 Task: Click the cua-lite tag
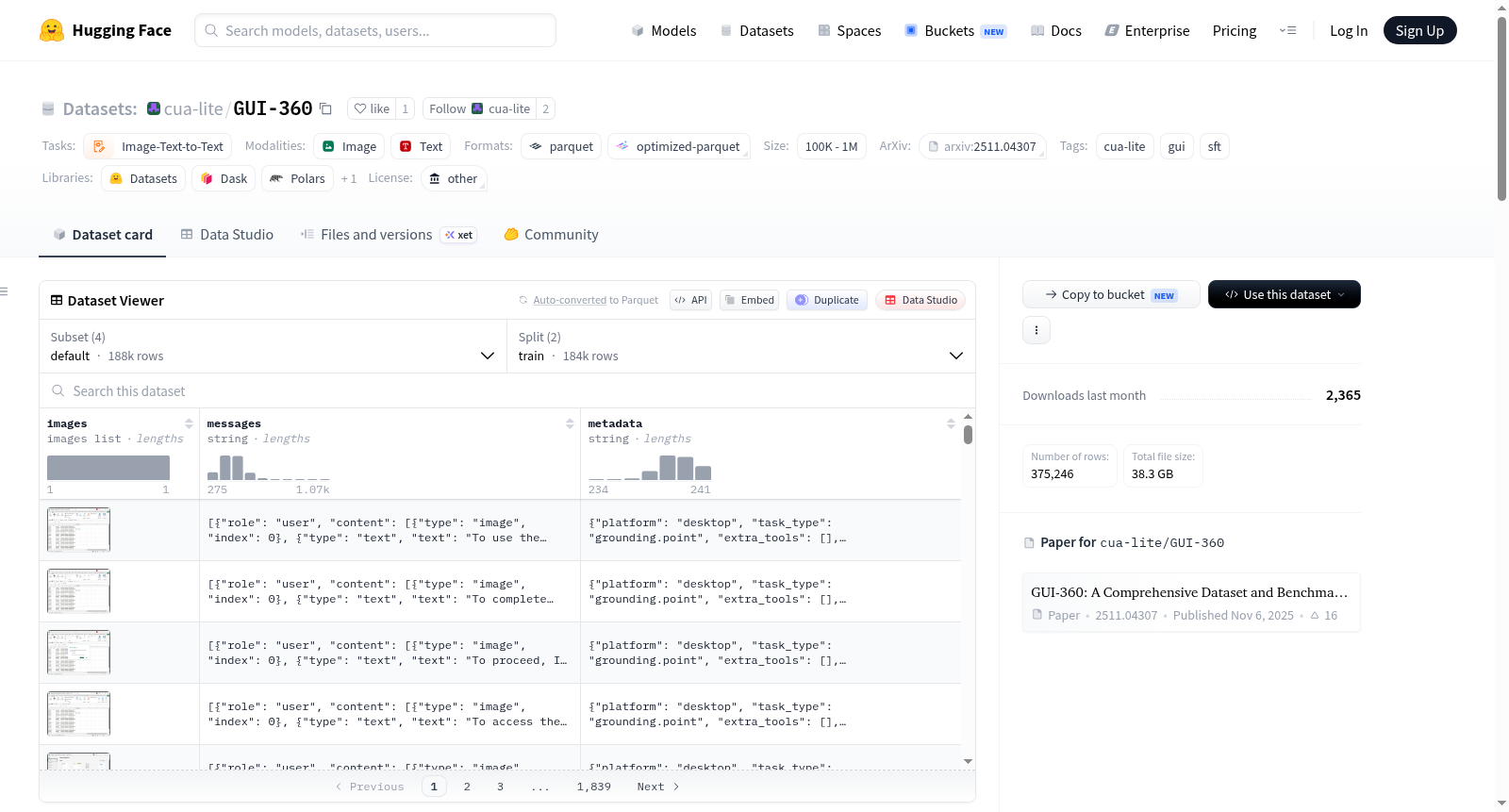(x=1124, y=146)
